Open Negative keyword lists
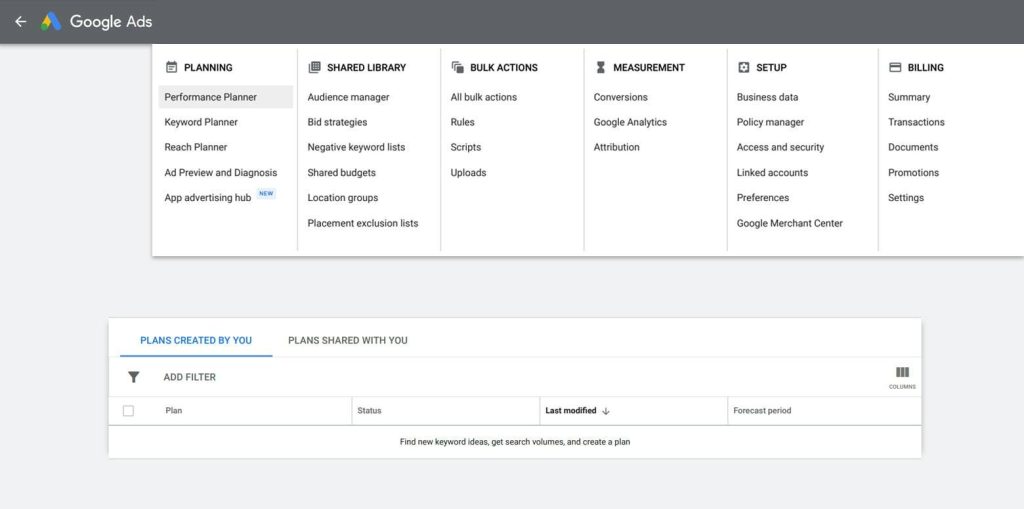The width and height of the screenshot is (1024, 509). pos(356,147)
